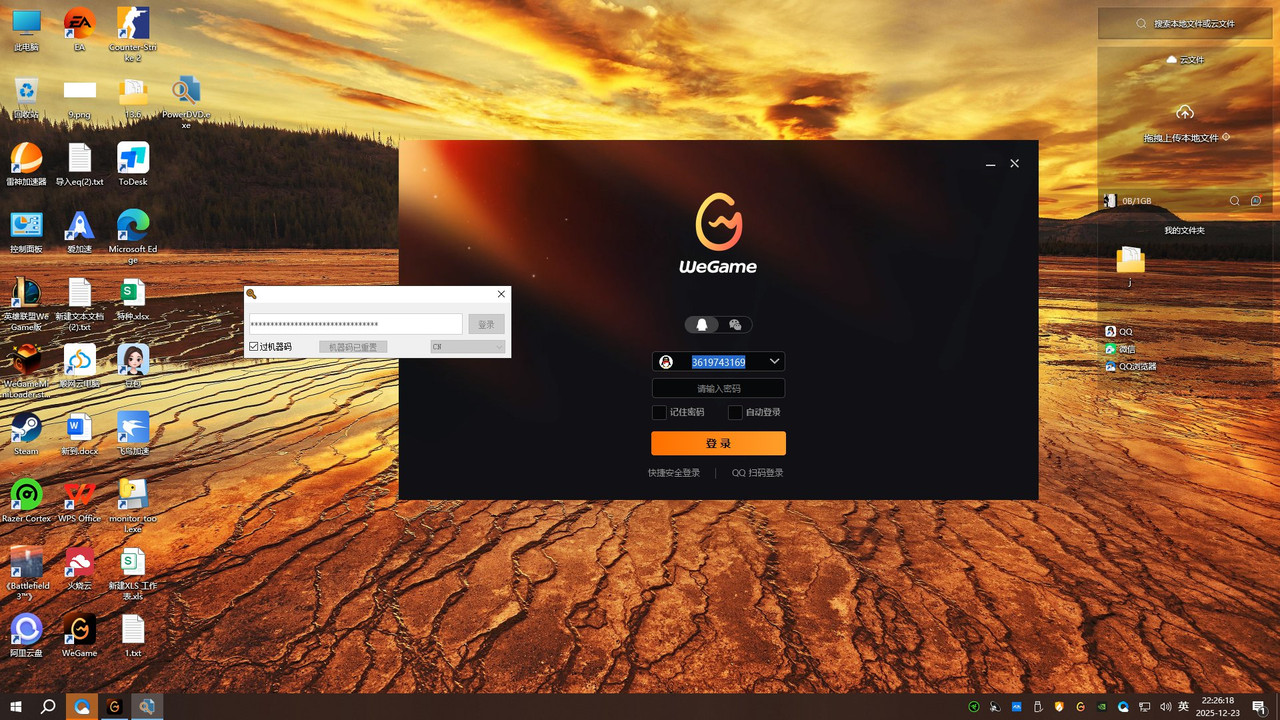This screenshot has height=720, width=1280.
Task: Click the orange 登录 button in WeGame
Action: click(x=718, y=443)
